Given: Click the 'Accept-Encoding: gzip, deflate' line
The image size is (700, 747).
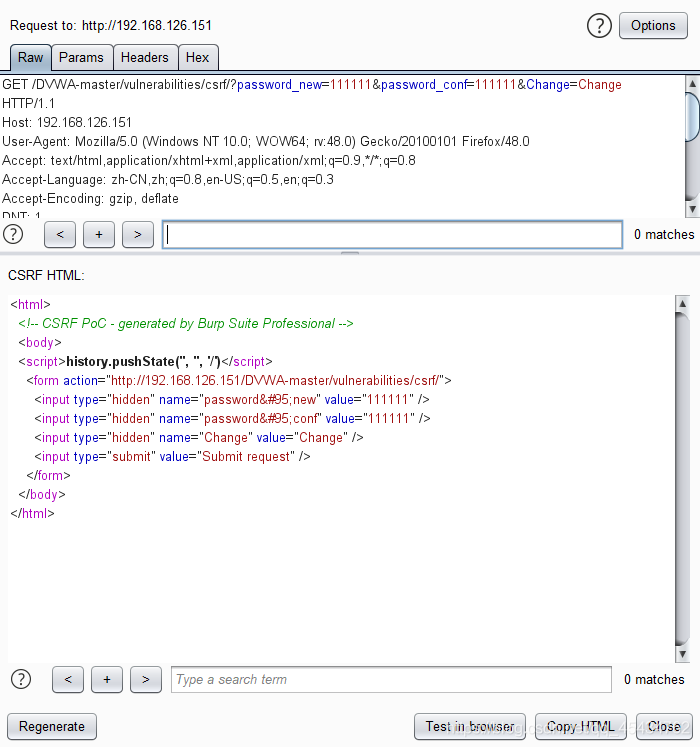Looking at the screenshot, I should click(91, 199).
